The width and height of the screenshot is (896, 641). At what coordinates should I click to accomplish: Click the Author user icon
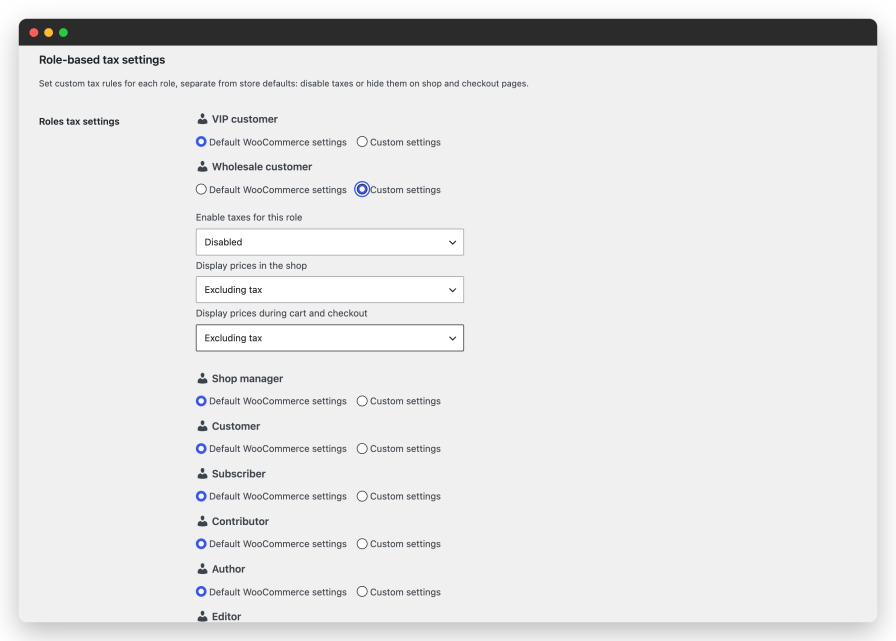[202, 568]
